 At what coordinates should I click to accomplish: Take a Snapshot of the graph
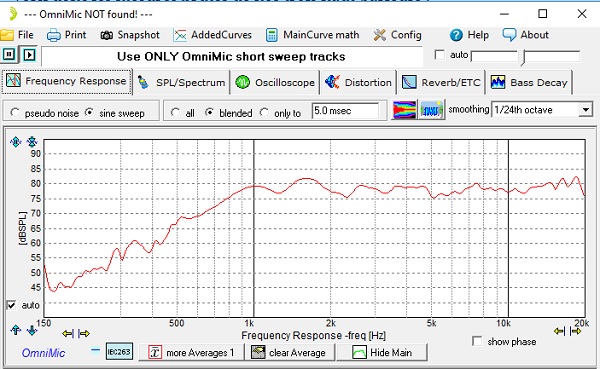130,35
